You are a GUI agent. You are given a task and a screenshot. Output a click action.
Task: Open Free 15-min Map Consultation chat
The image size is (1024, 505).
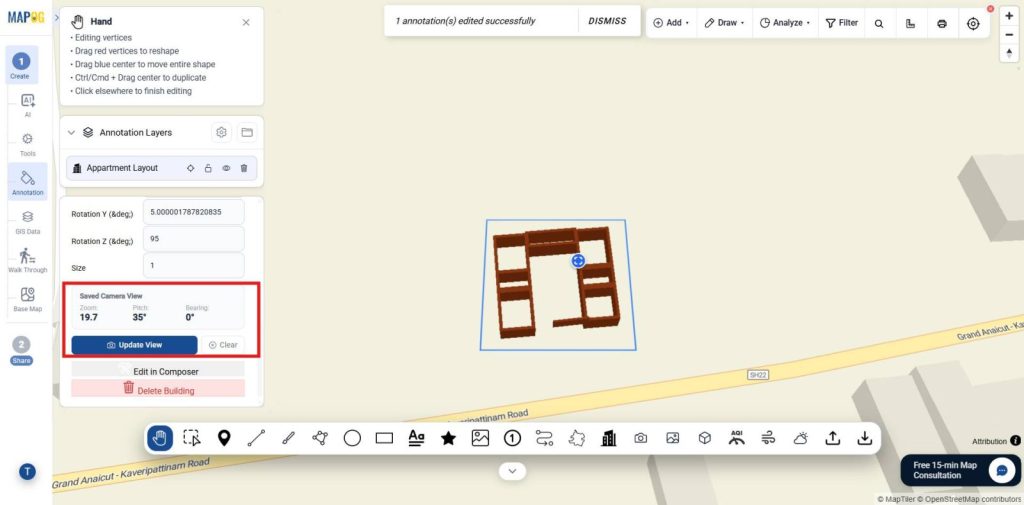coord(960,470)
